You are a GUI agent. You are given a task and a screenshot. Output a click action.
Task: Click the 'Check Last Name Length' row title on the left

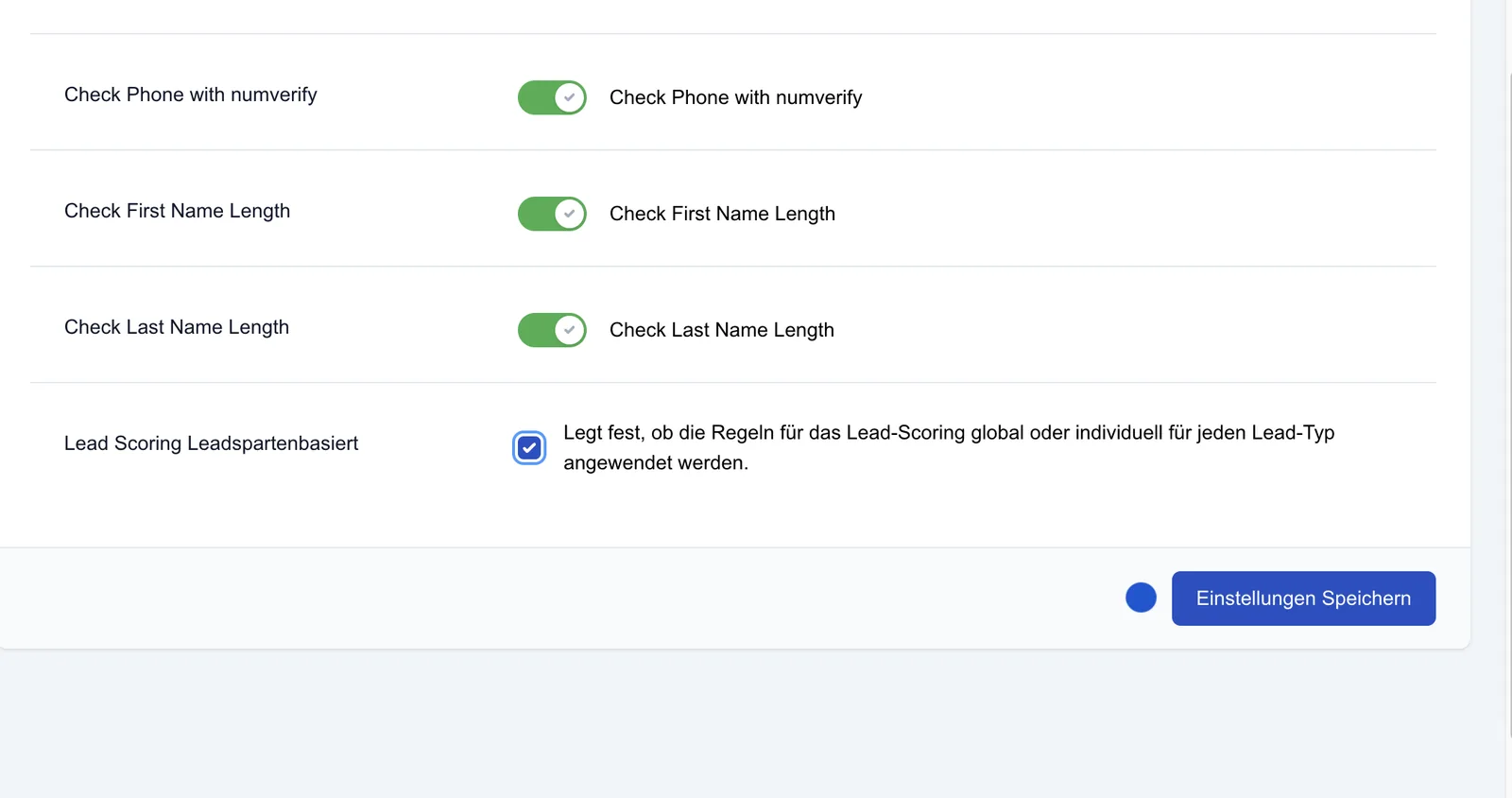[x=177, y=327]
